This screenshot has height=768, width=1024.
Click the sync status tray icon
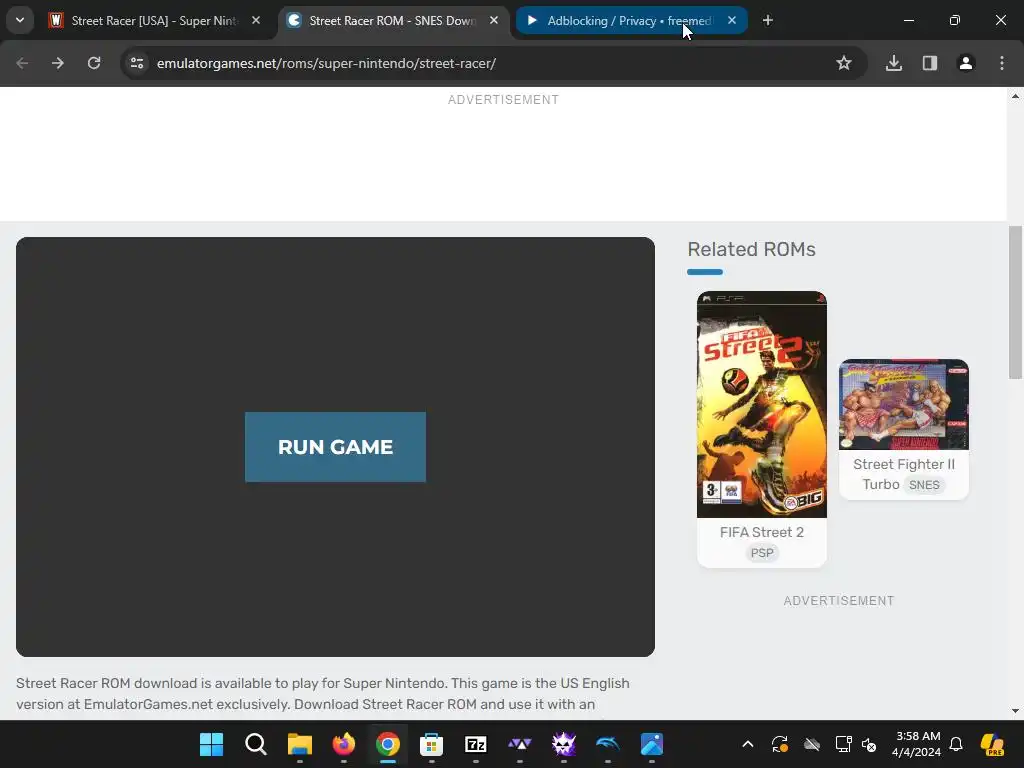[780, 744]
